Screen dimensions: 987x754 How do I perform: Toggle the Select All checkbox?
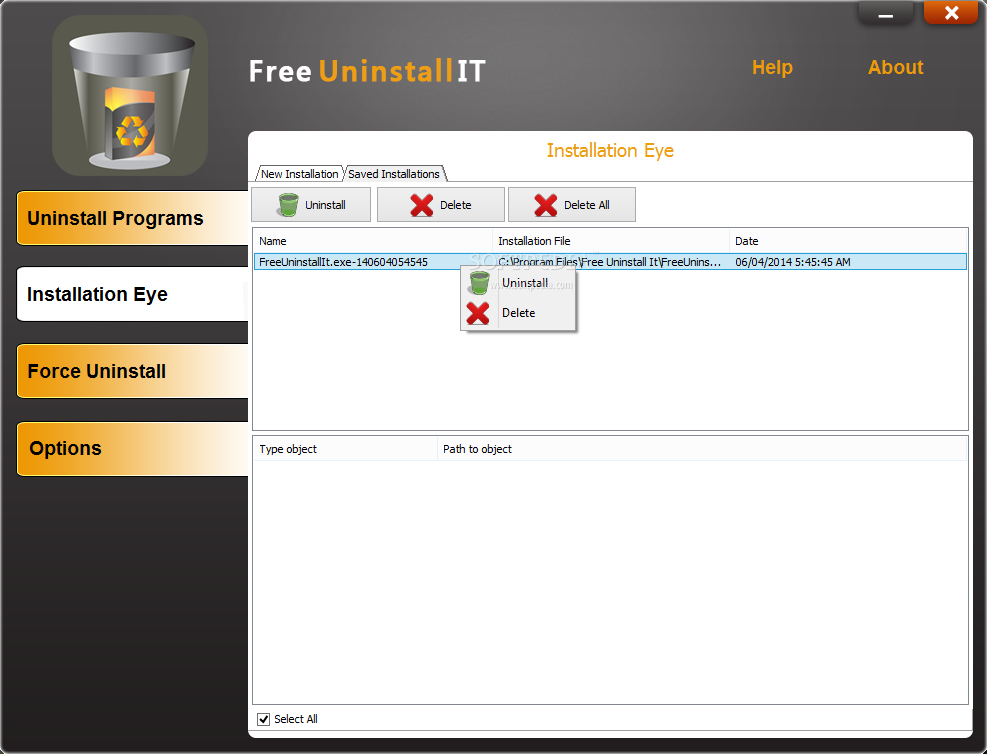coord(264,719)
